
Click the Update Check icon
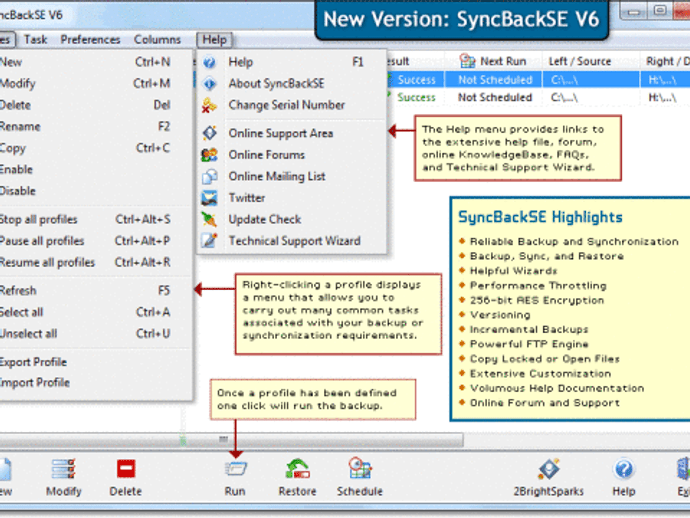(209, 219)
